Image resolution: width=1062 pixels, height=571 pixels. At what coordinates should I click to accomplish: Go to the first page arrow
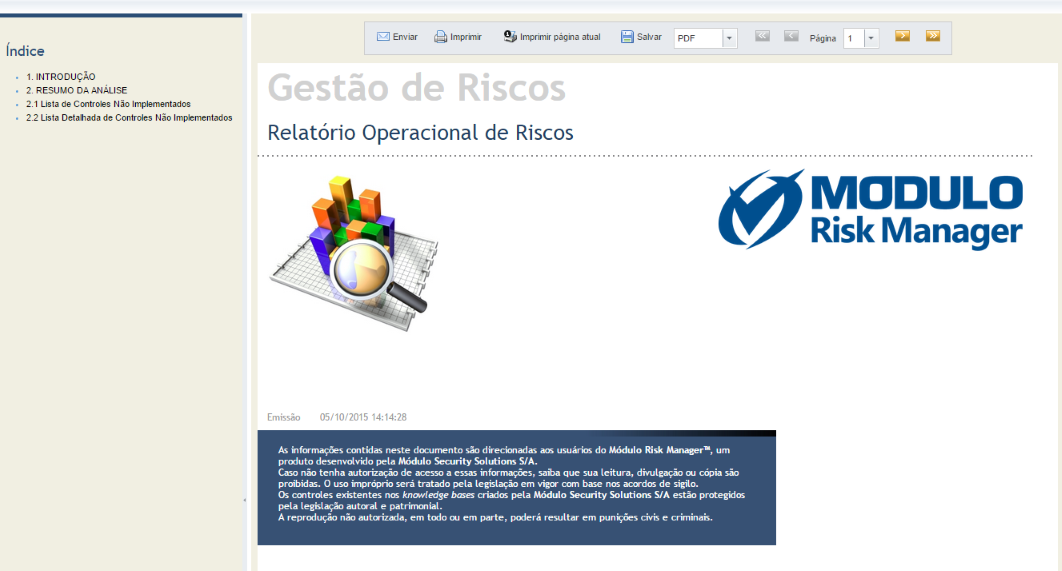click(x=763, y=36)
